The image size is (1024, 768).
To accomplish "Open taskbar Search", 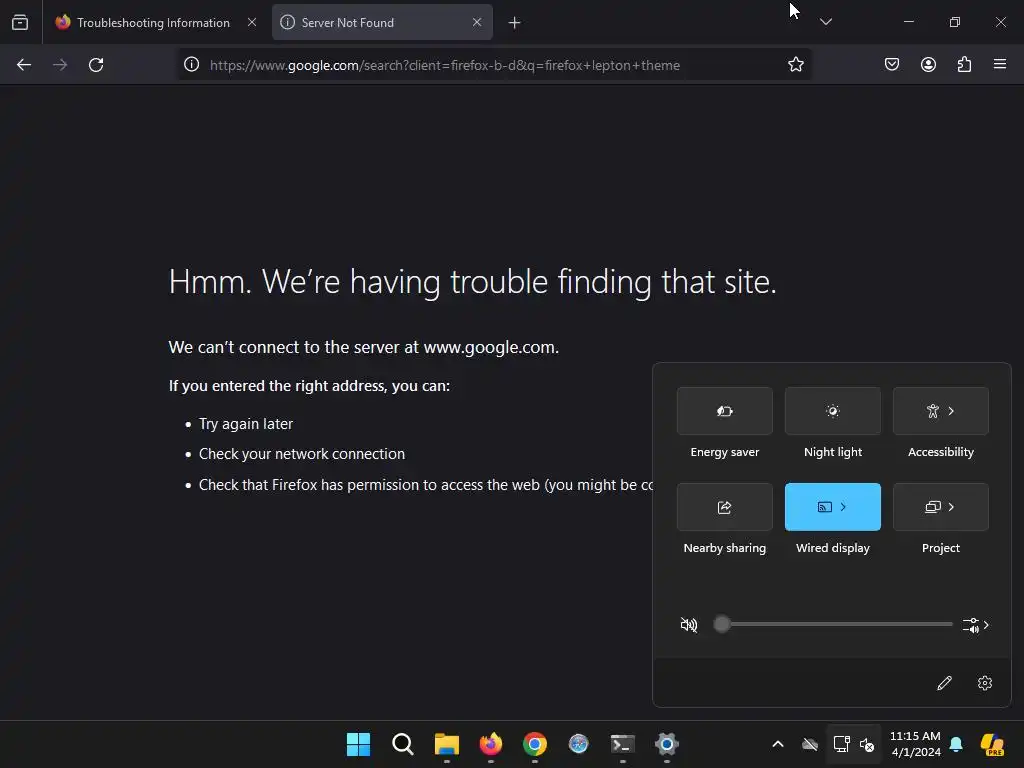I will 402,744.
